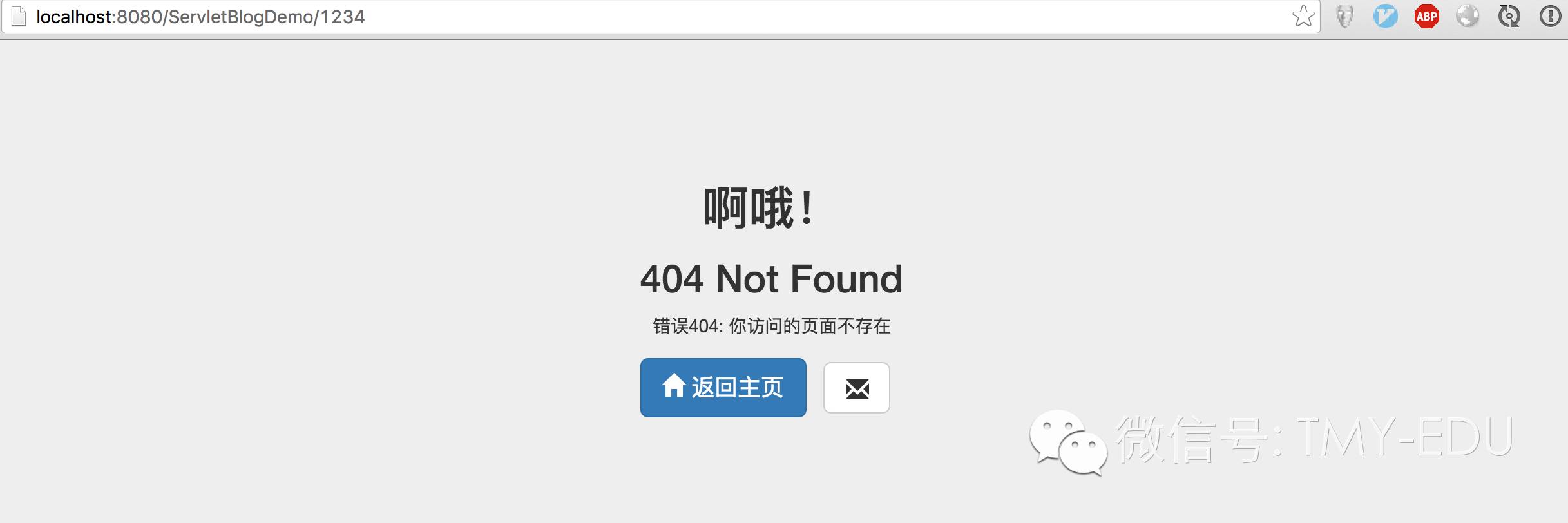Image resolution: width=1568 pixels, height=523 pixels.
Task: Click the 微信号: TMY-EDU watermark text
Action: (x=1314, y=438)
